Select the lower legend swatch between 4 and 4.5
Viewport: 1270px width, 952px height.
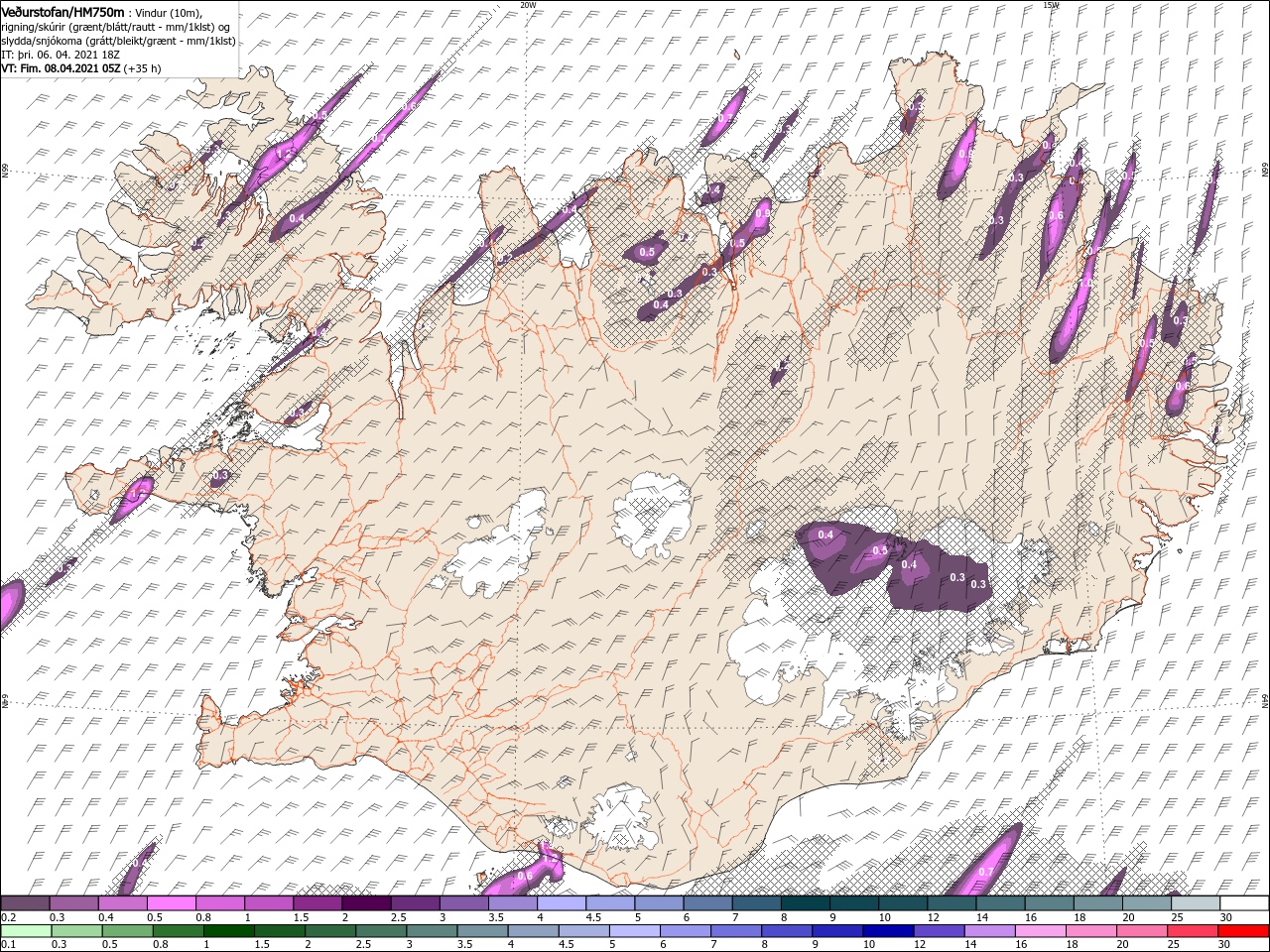(x=532, y=931)
